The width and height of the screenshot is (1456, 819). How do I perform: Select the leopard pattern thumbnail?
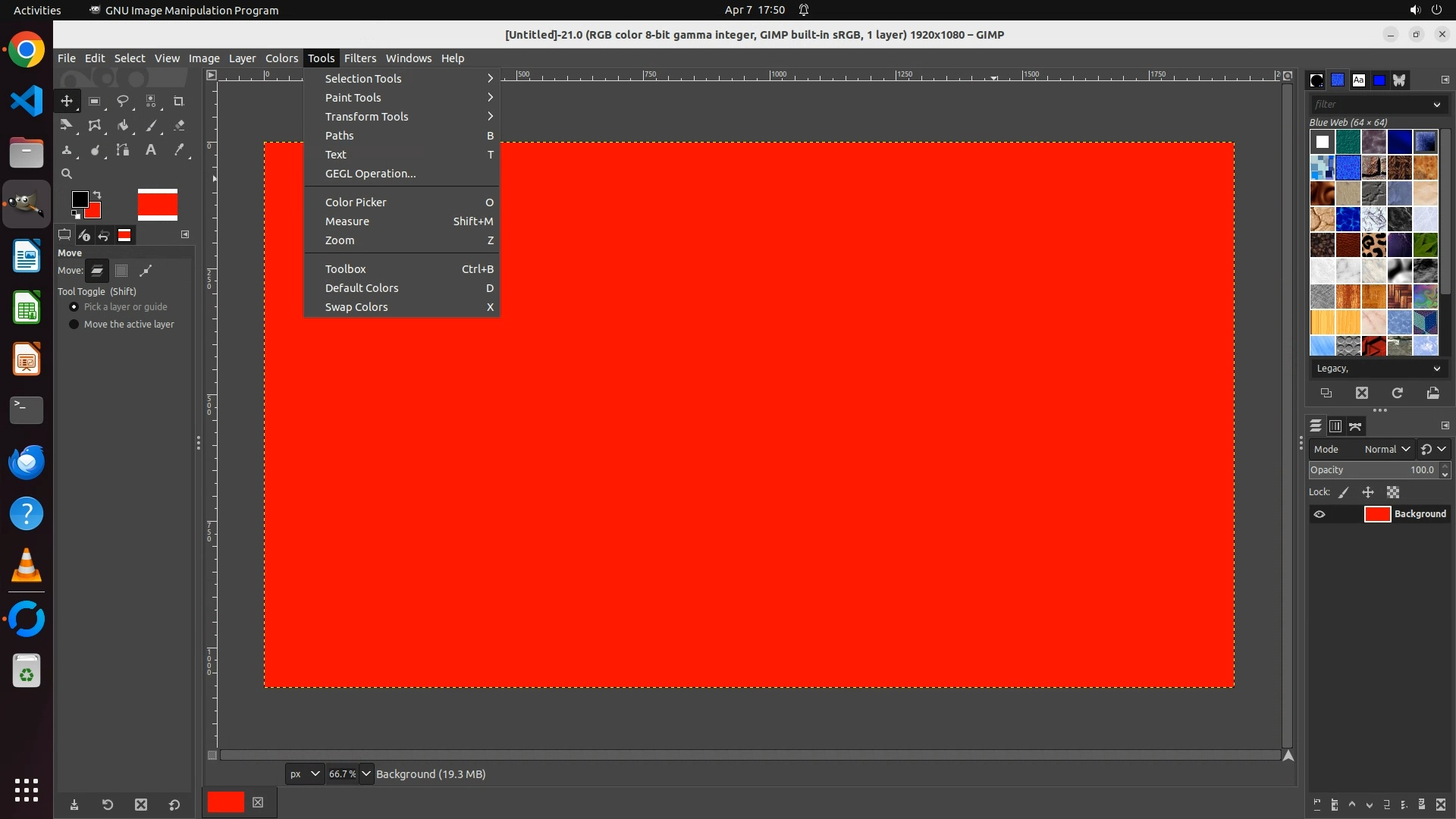click(1373, 245)
